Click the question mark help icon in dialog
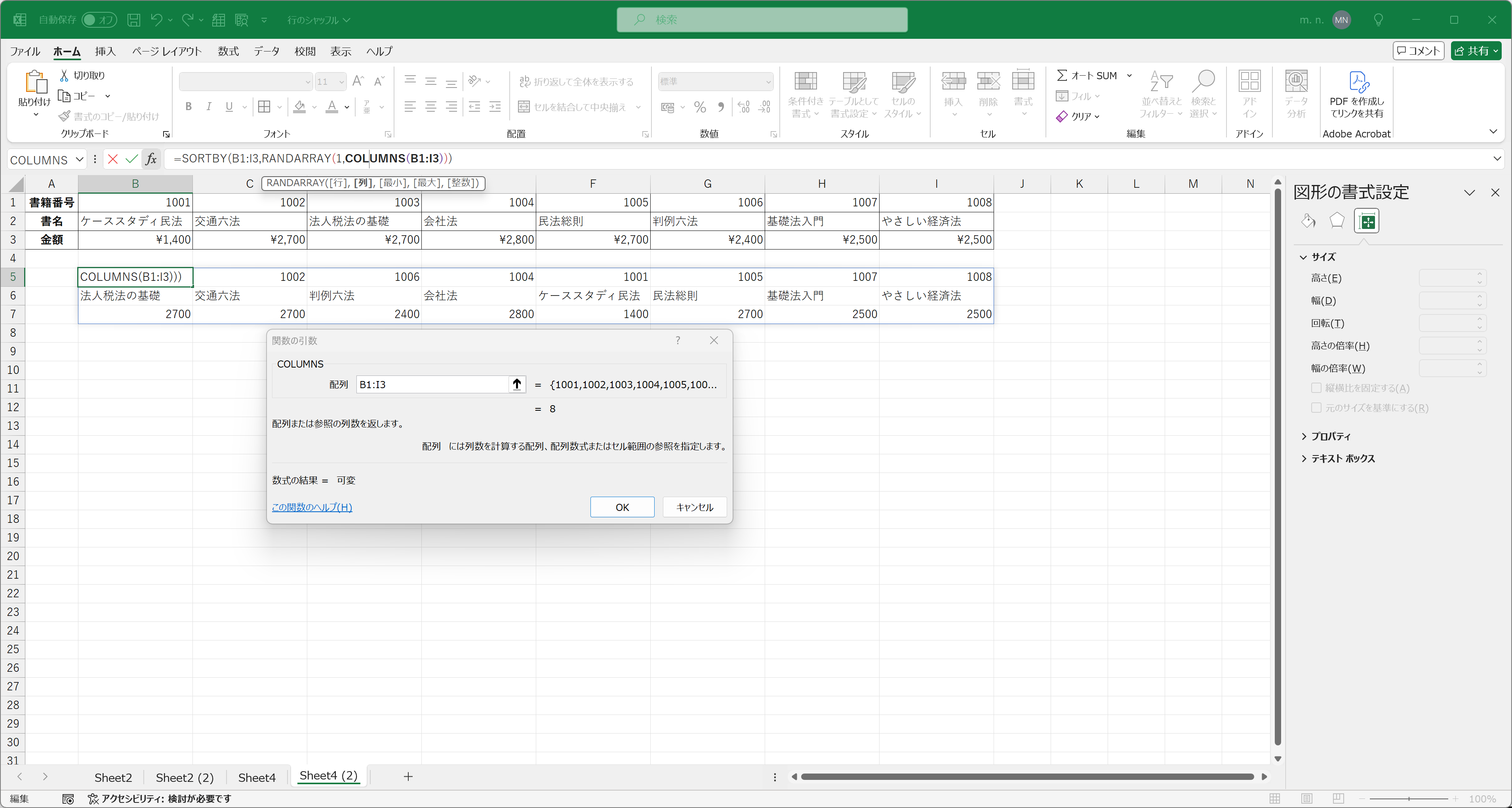This screenshot has height=808, width=1512. click(678, 340)
